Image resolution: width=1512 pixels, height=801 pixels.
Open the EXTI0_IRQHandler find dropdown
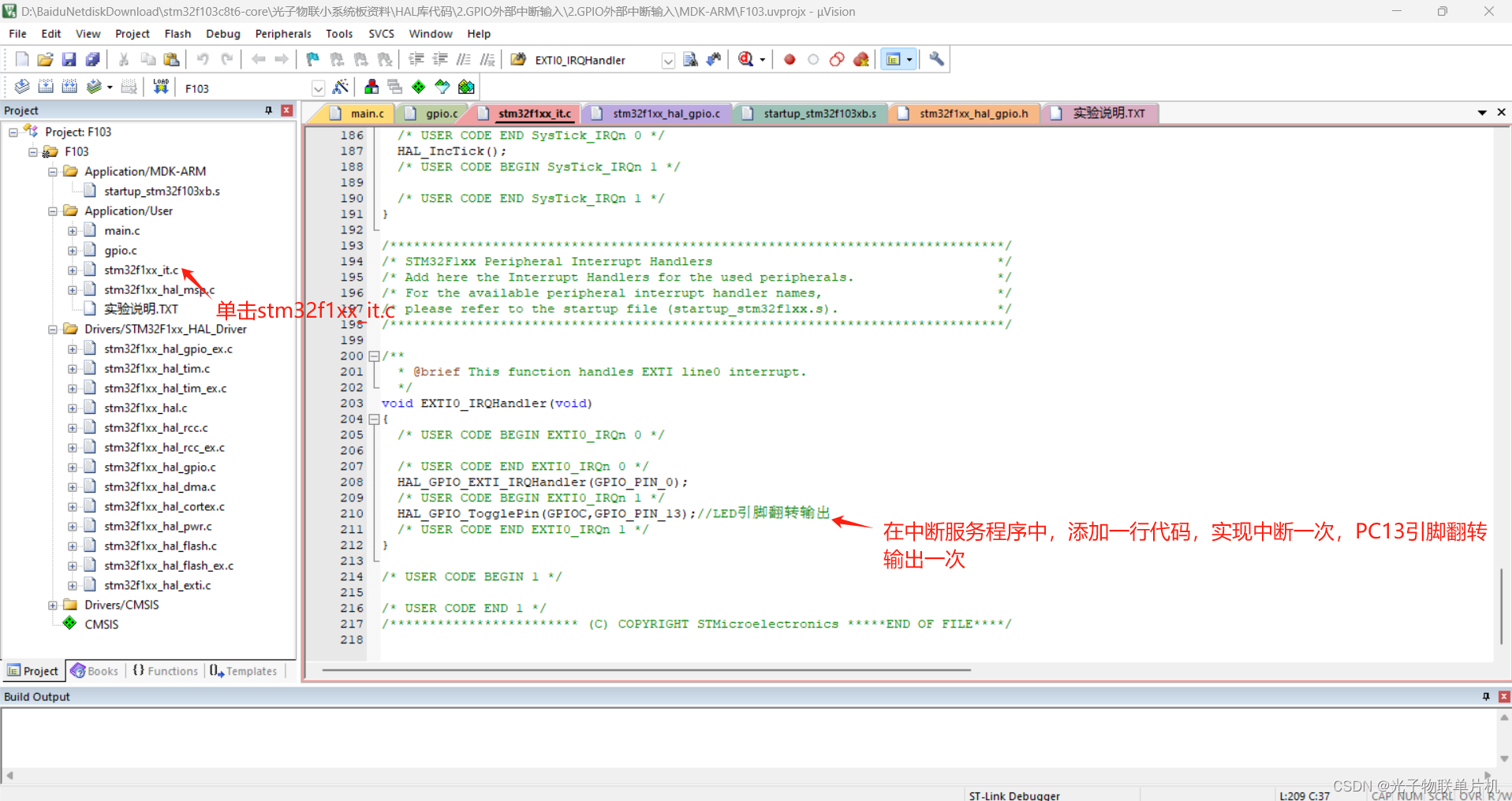668,61
